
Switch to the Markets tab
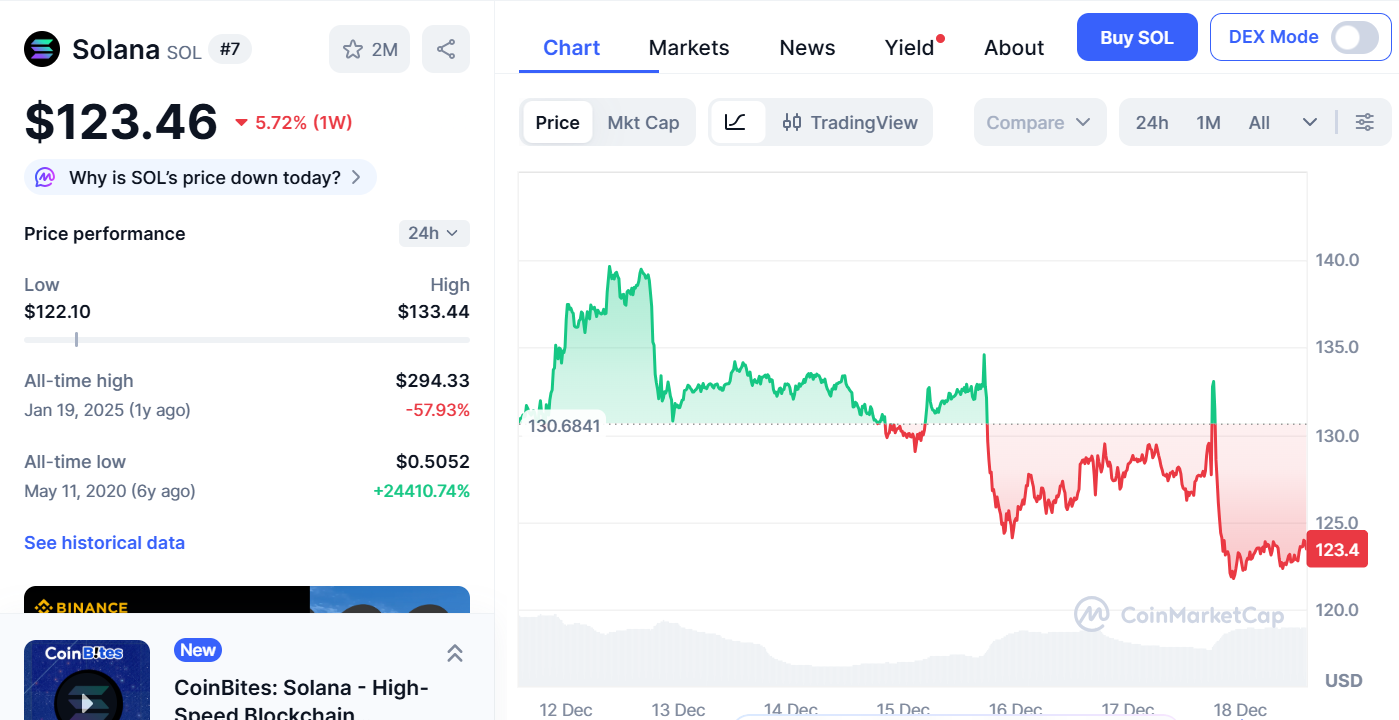(x=688, y=48)
